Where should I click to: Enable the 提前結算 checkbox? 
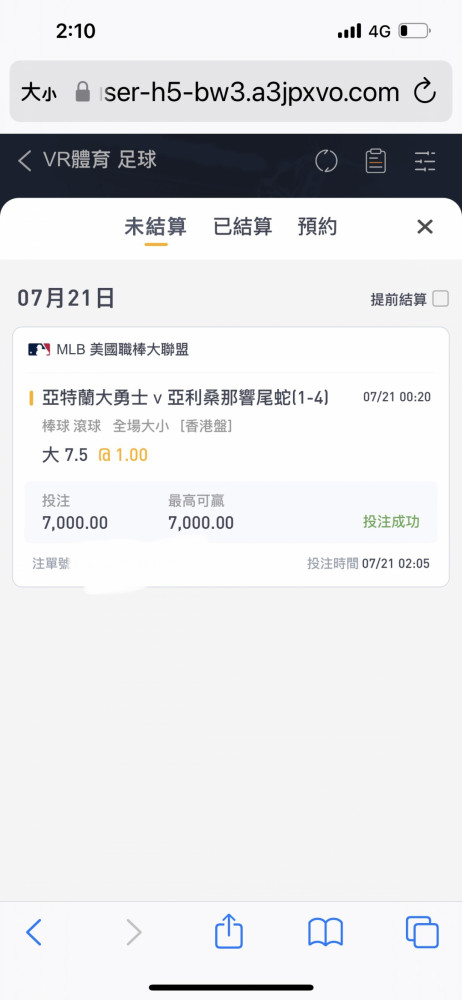pos(440,298)
